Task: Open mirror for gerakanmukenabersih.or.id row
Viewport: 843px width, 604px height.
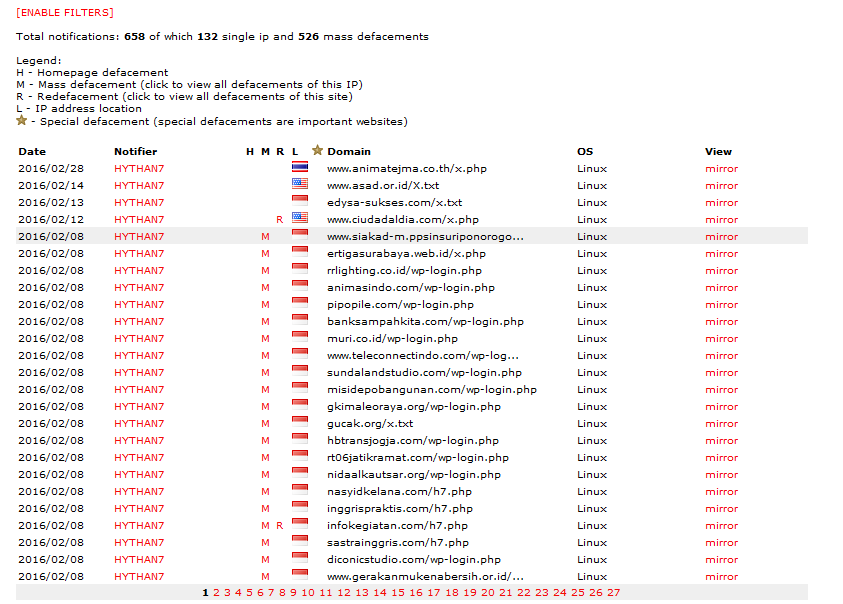Action: pyautogui.click(x=721, y=577)
